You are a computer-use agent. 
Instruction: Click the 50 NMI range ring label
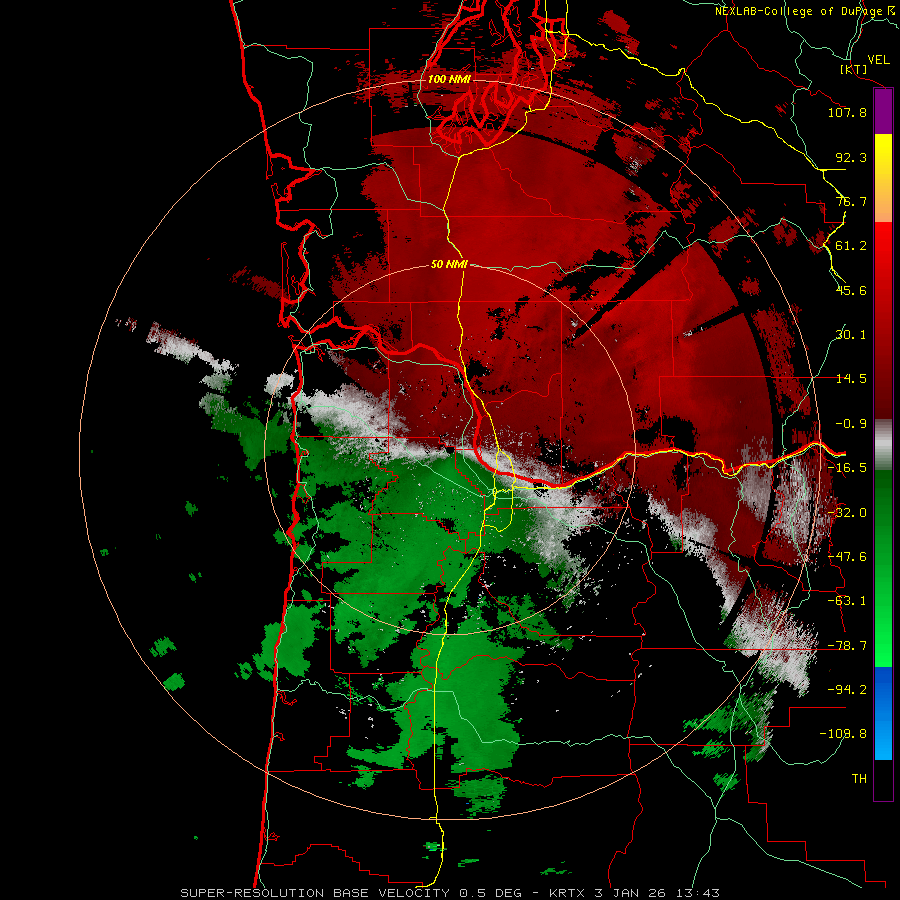tap(449, 265)
